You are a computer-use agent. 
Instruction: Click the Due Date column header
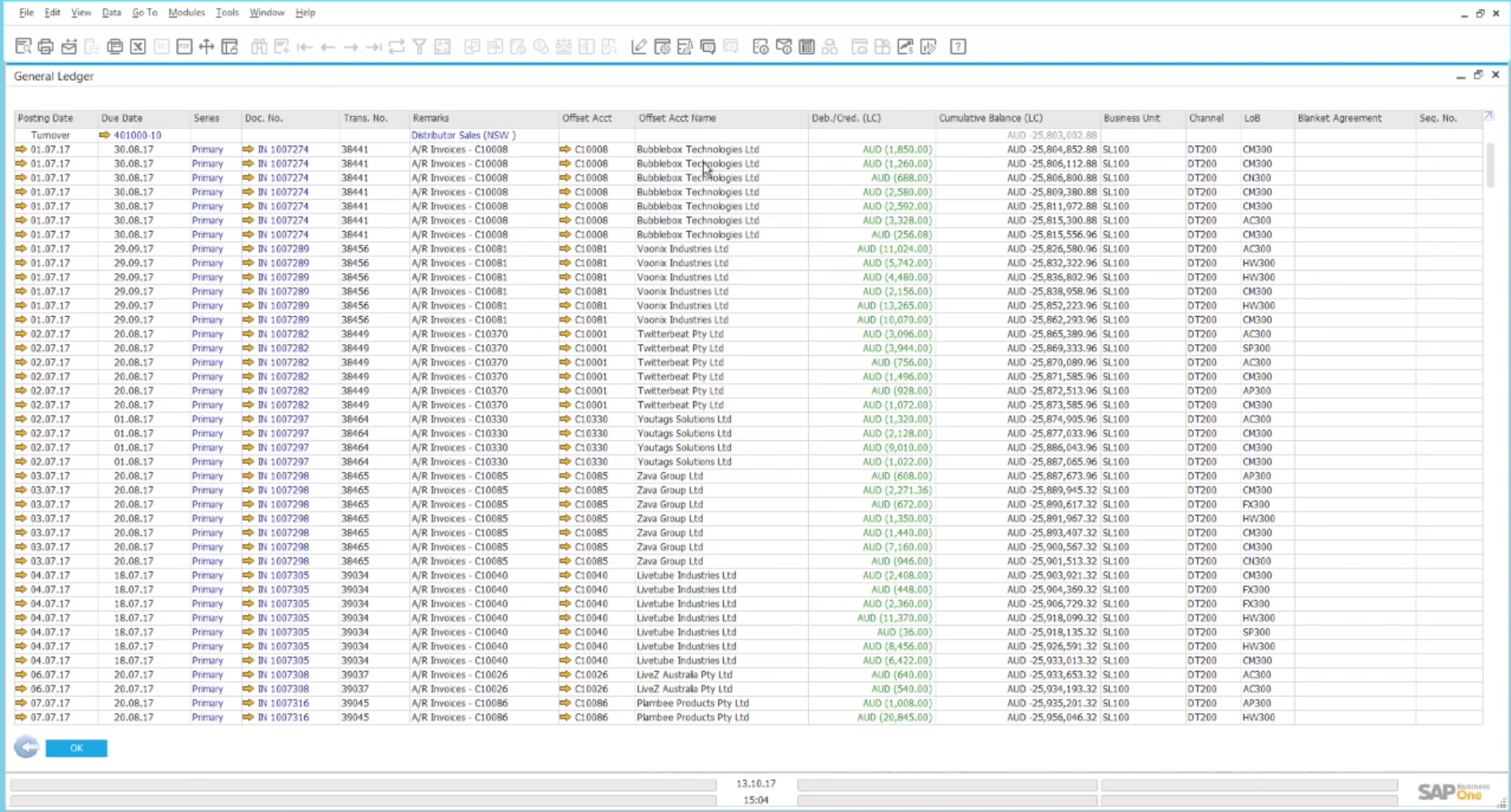pyautogui.click(x=144, y=118)
